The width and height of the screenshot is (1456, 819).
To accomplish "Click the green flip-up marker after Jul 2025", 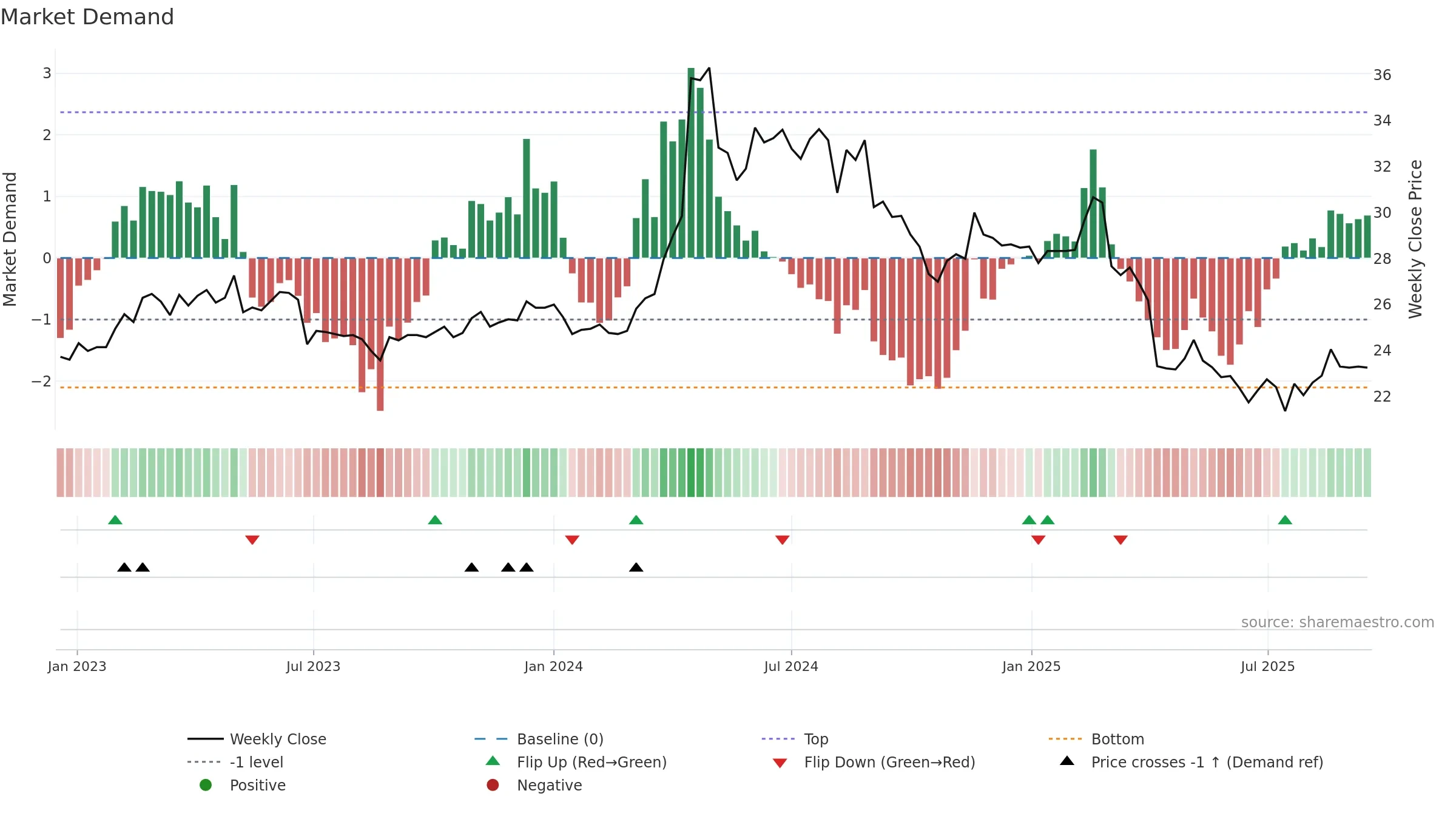I will tap(1285, 520).
